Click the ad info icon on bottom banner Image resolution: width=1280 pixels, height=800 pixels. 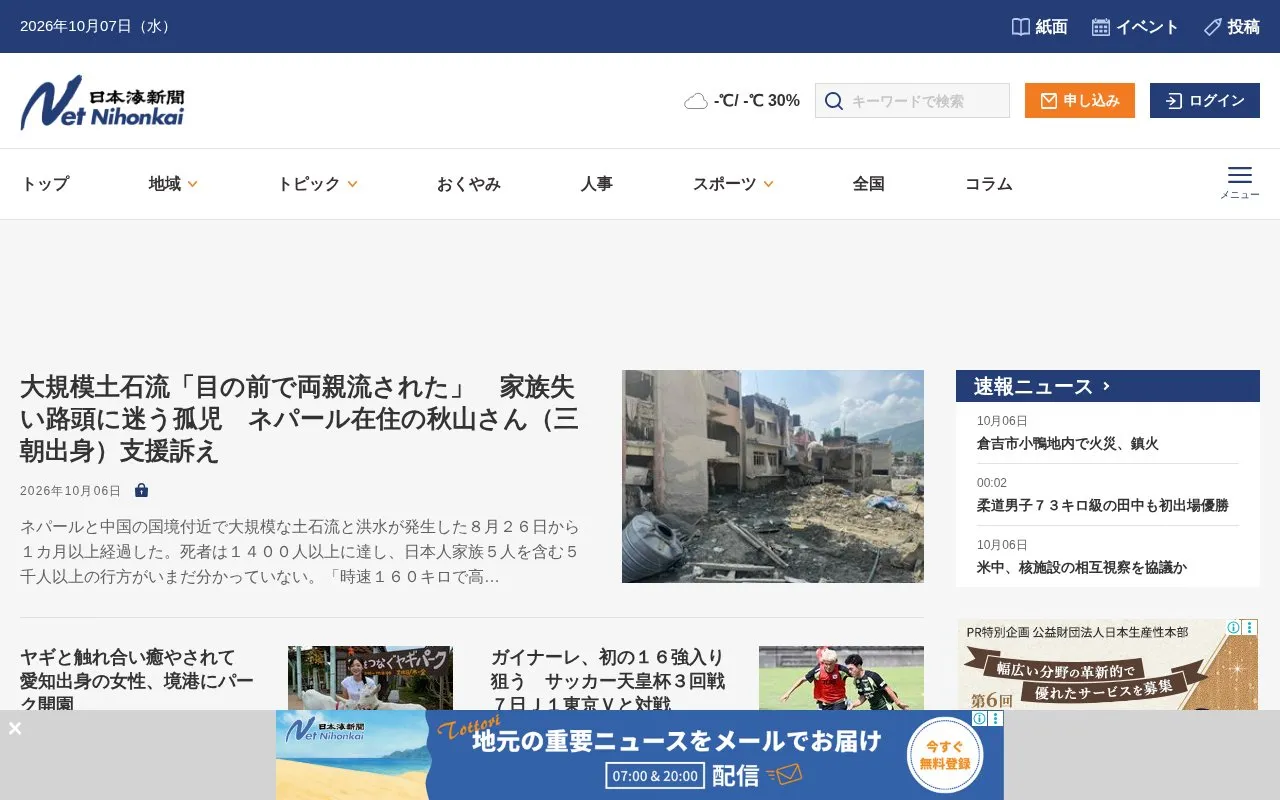tap(980, 718)
